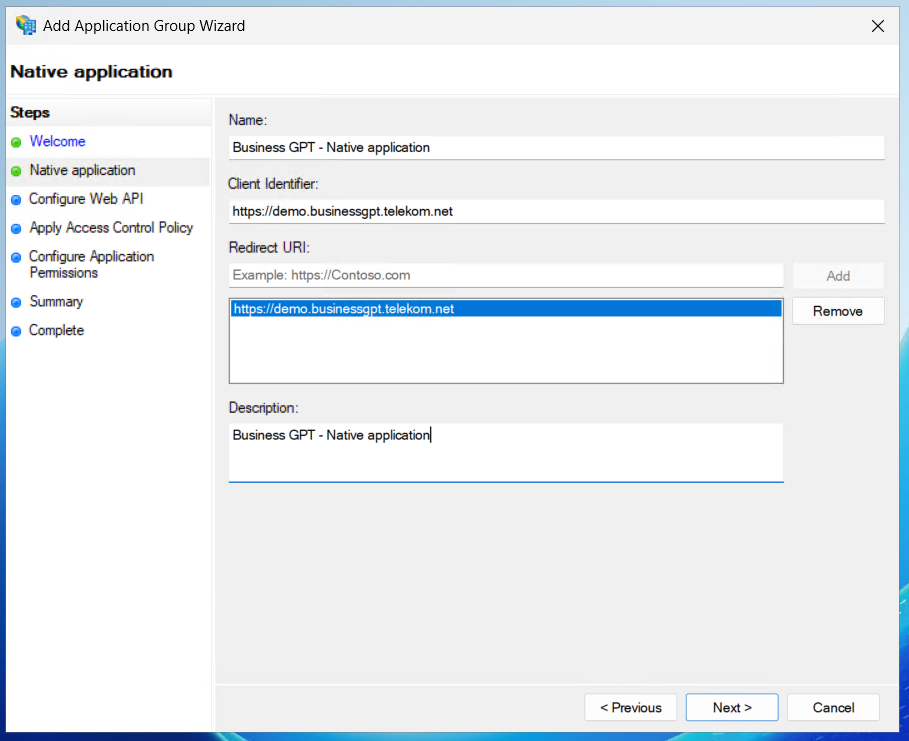Go back with the Previous button

pyautogui.click(x=631, y=707)
